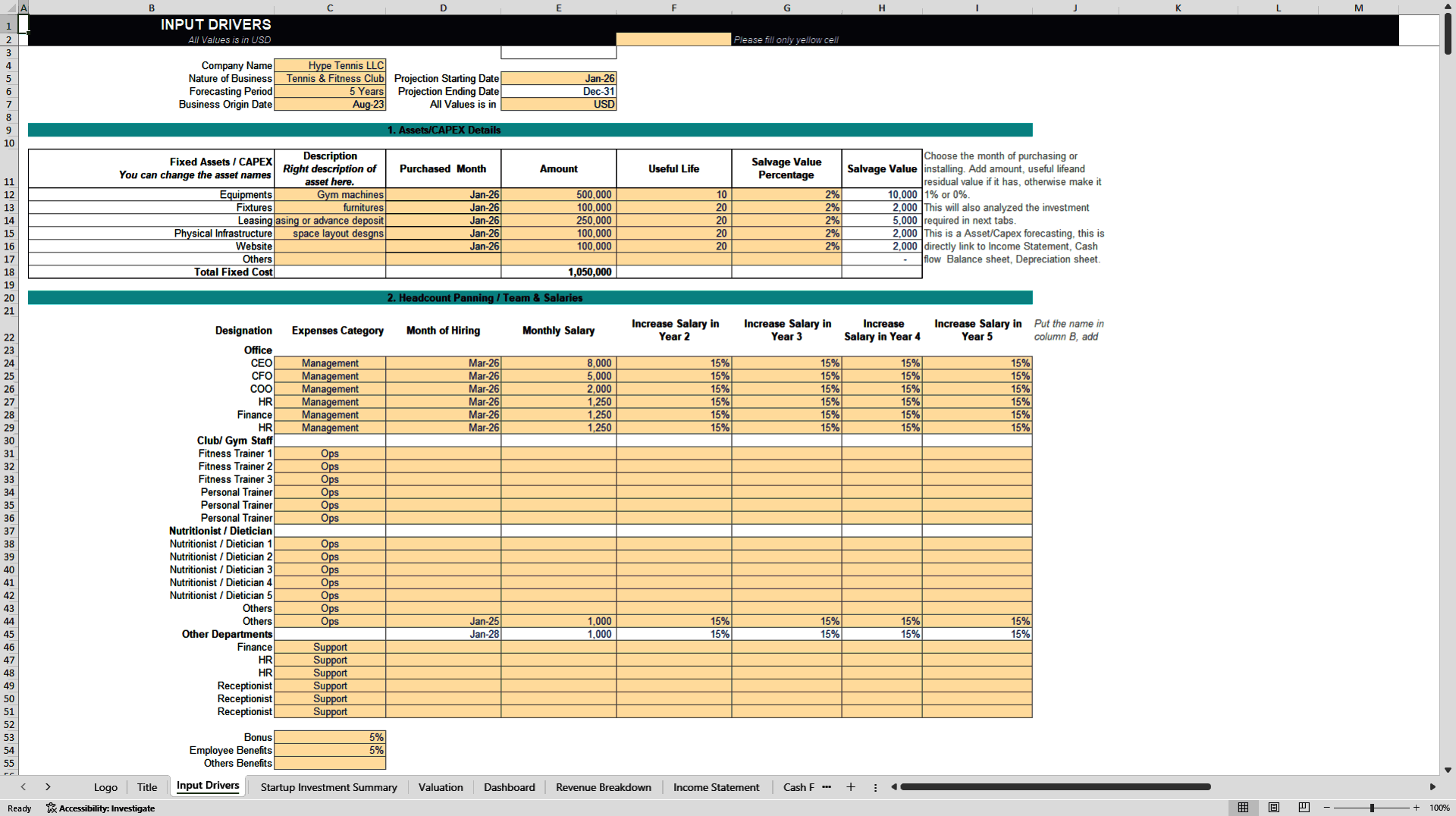Select row 12 header

tap(9, 195)
